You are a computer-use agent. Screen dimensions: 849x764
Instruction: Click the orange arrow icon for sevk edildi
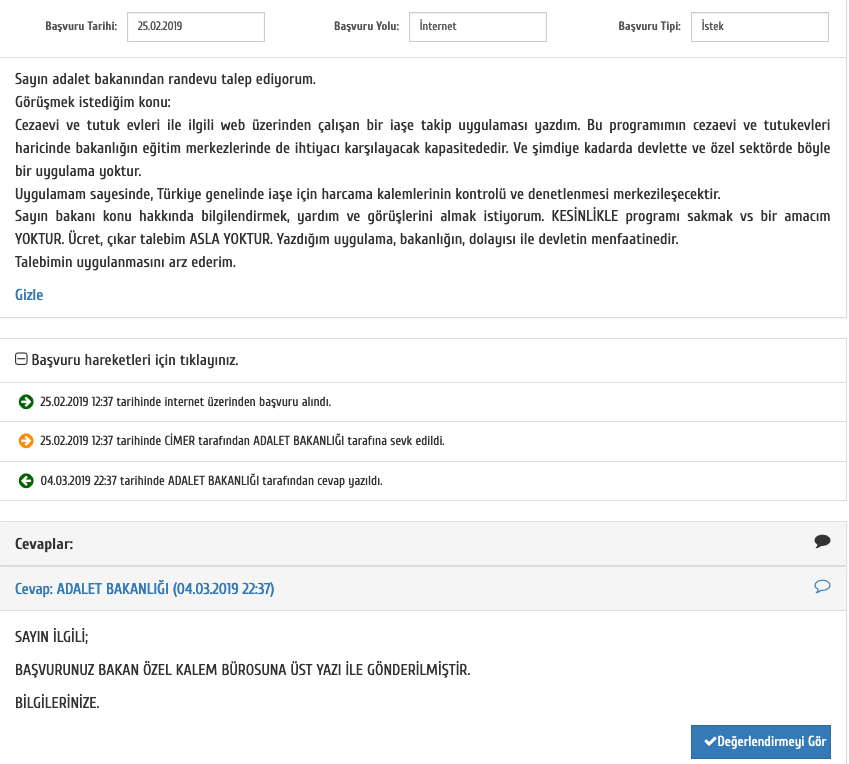(26, 441)
